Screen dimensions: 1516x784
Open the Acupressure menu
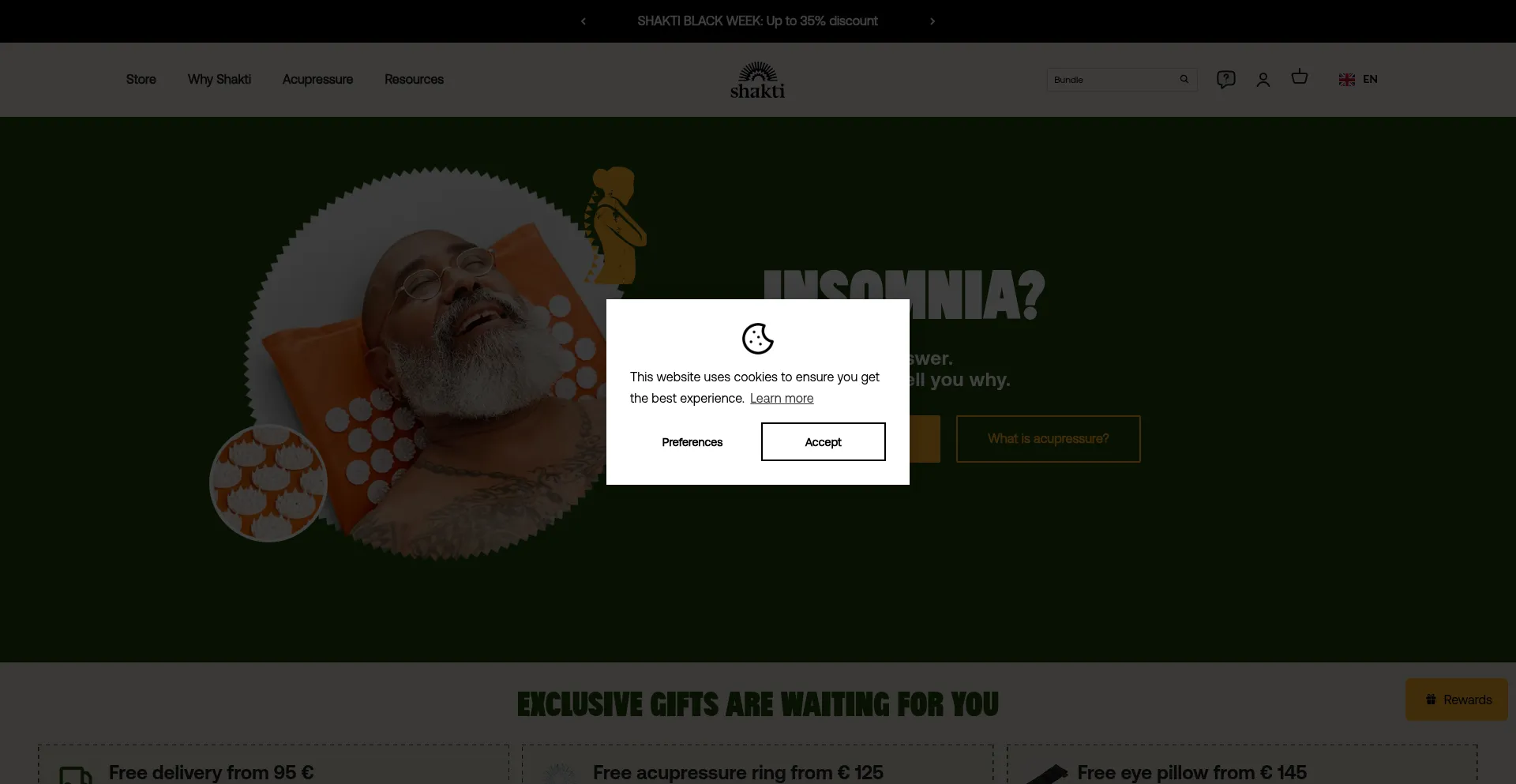pos(317,79)
